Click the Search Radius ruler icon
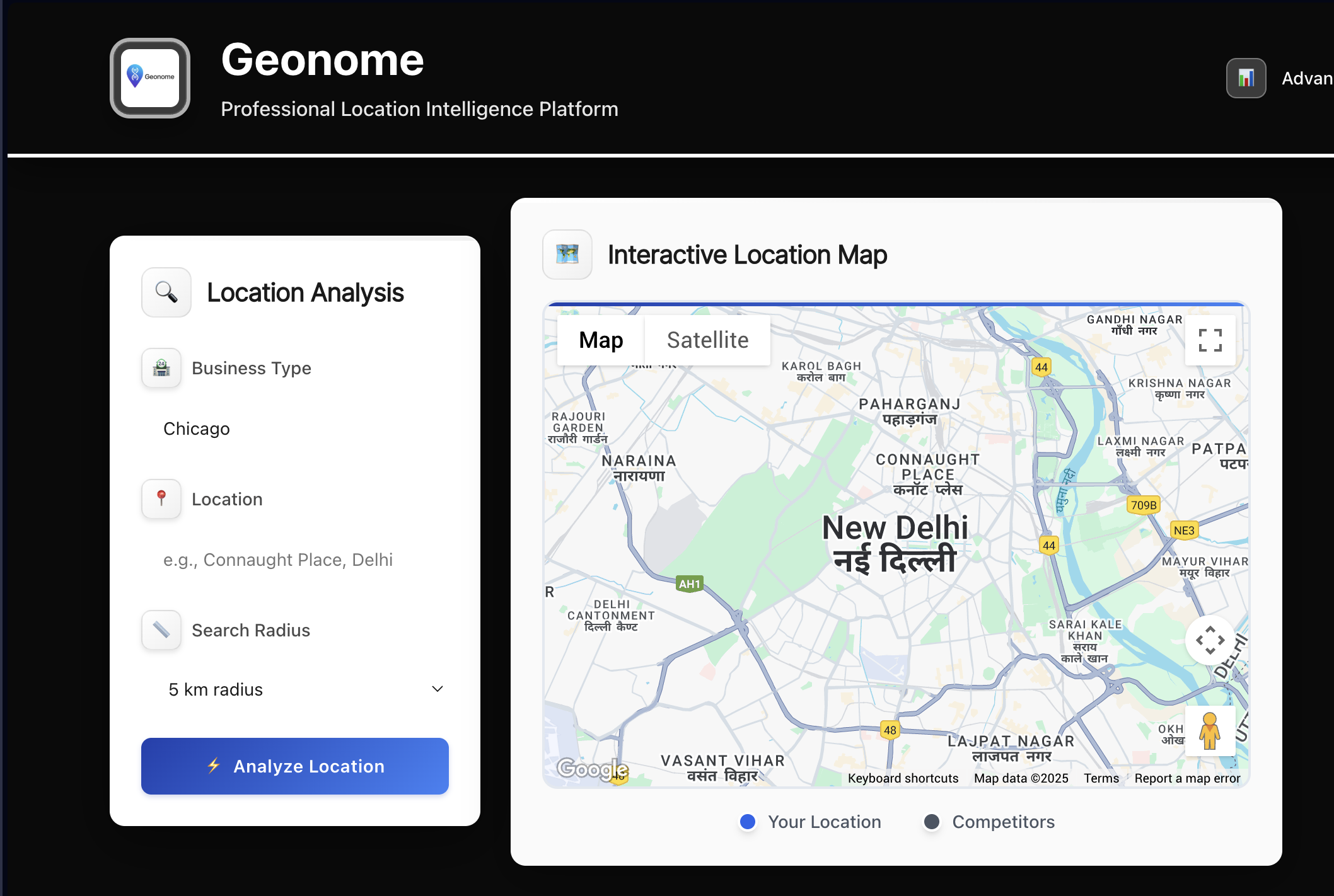 click(161, 630)
